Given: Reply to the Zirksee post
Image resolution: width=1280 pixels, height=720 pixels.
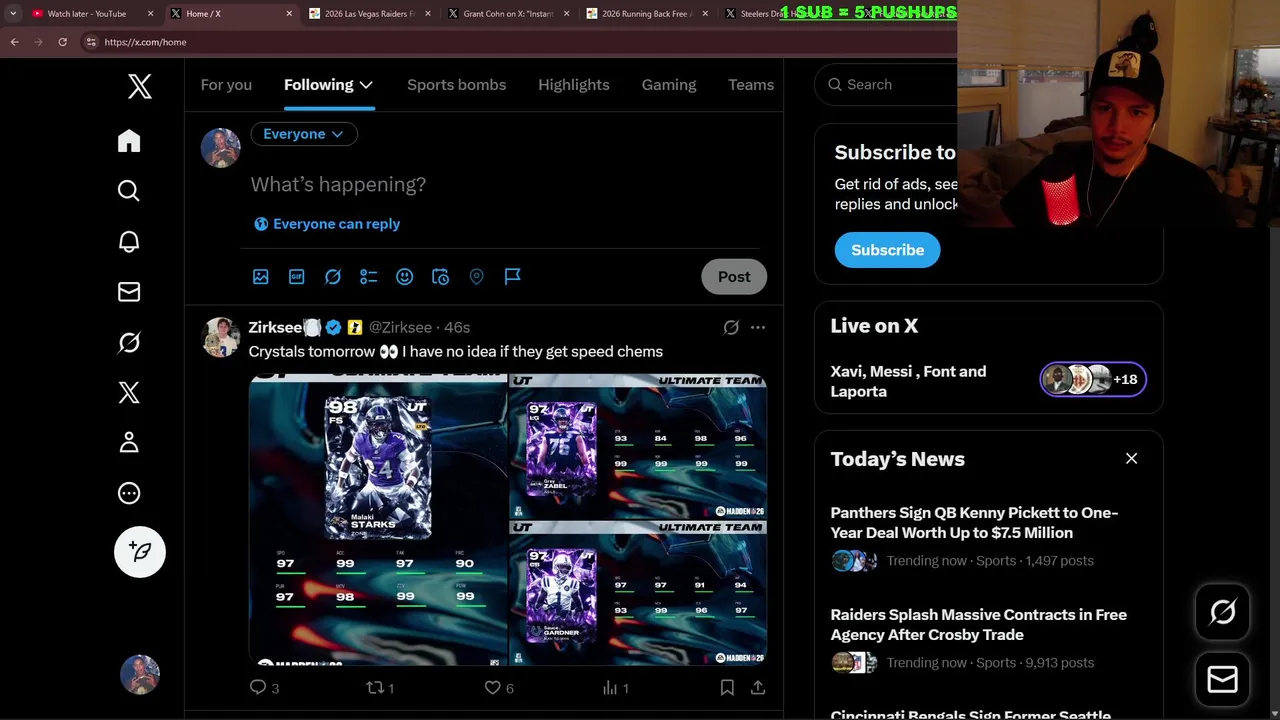Looking at the screenshot, I should tap(258, 688).
